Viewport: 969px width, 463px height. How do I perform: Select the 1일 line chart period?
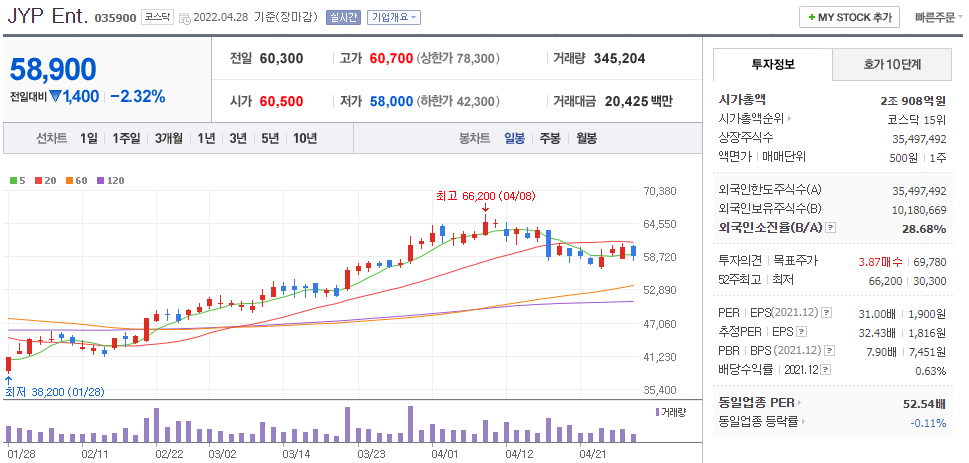[88, 138]
